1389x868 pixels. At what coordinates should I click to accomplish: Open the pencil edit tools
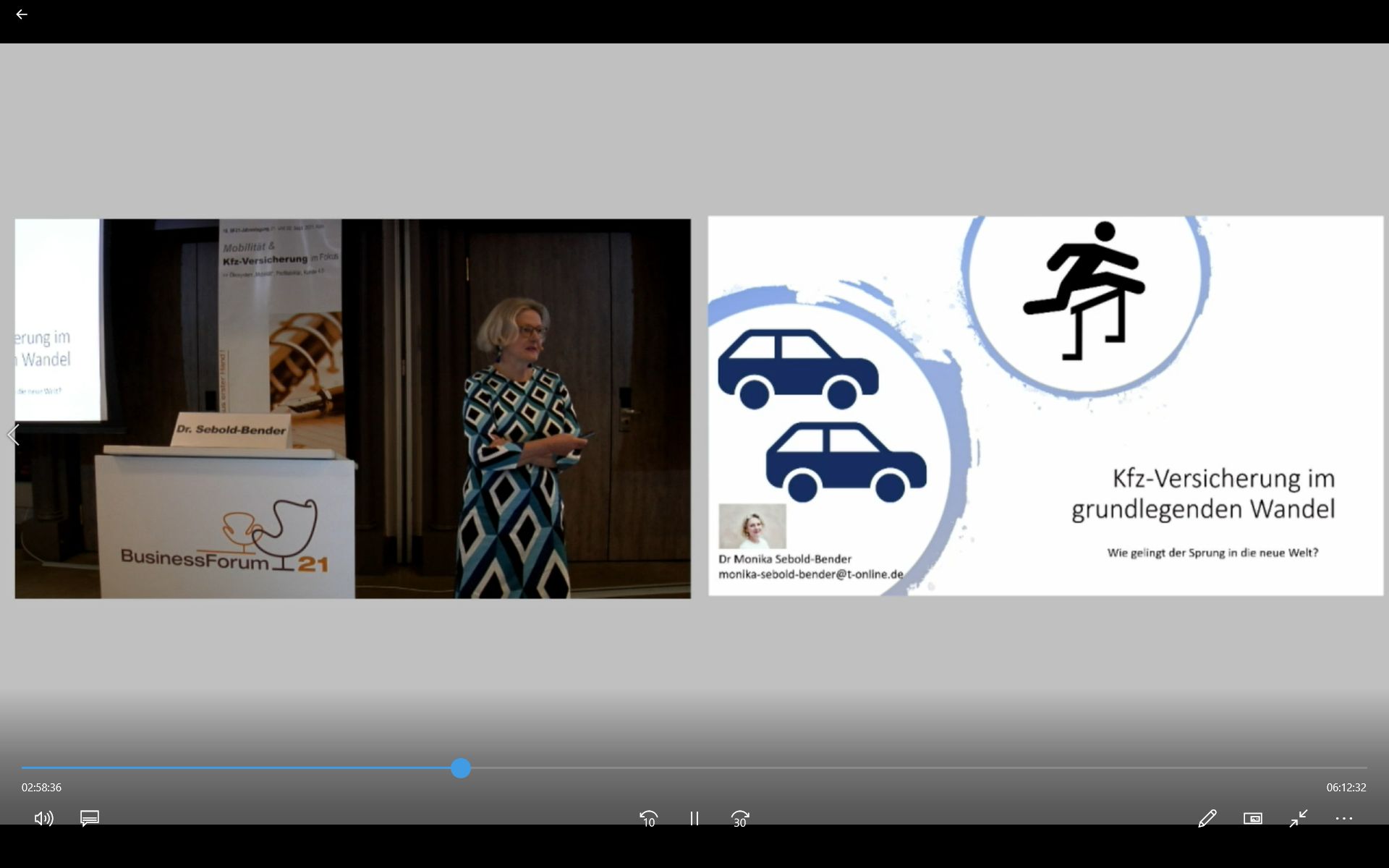[1207, 818]
